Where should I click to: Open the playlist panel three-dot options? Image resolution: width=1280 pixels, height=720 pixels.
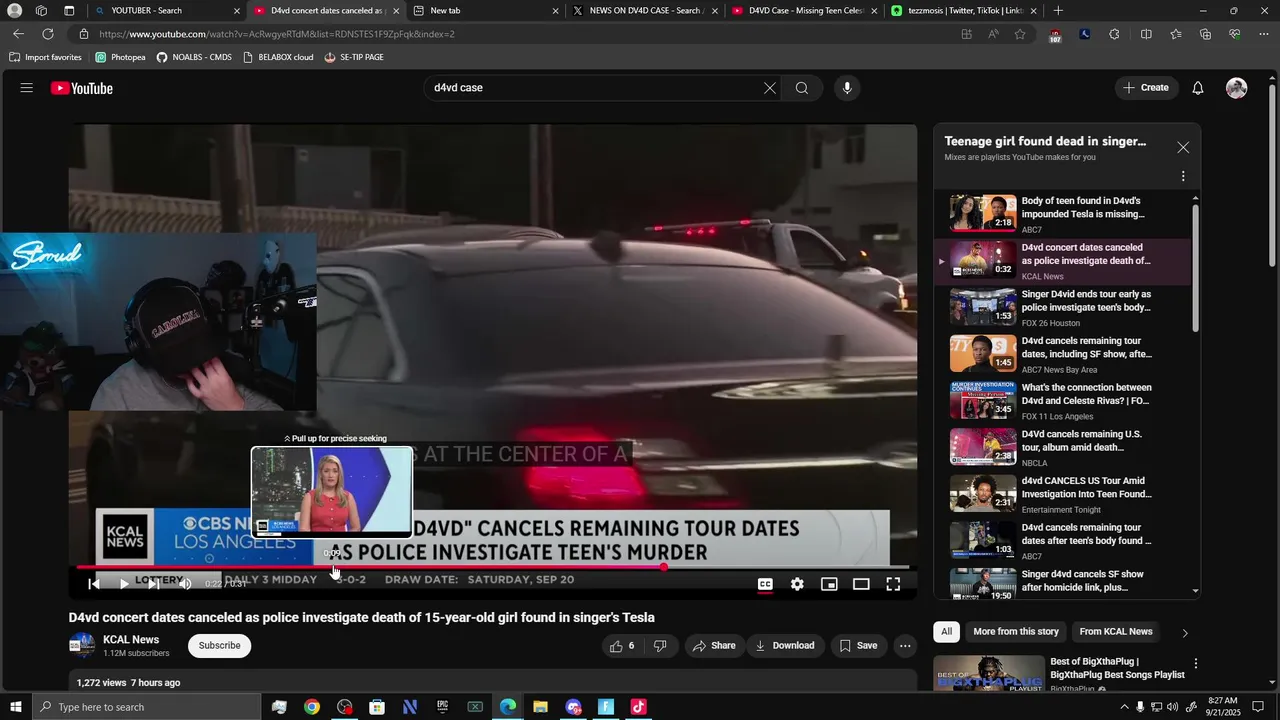coord(1183,176)
